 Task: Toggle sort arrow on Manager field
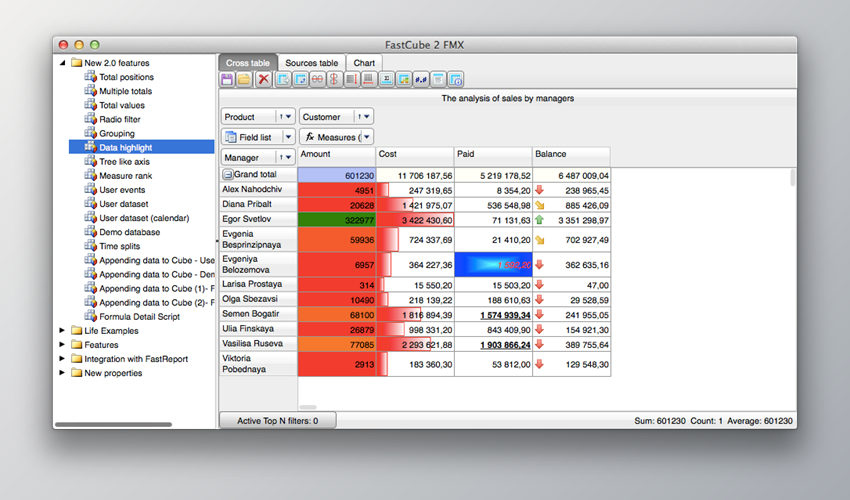click(x=281, y=157)
